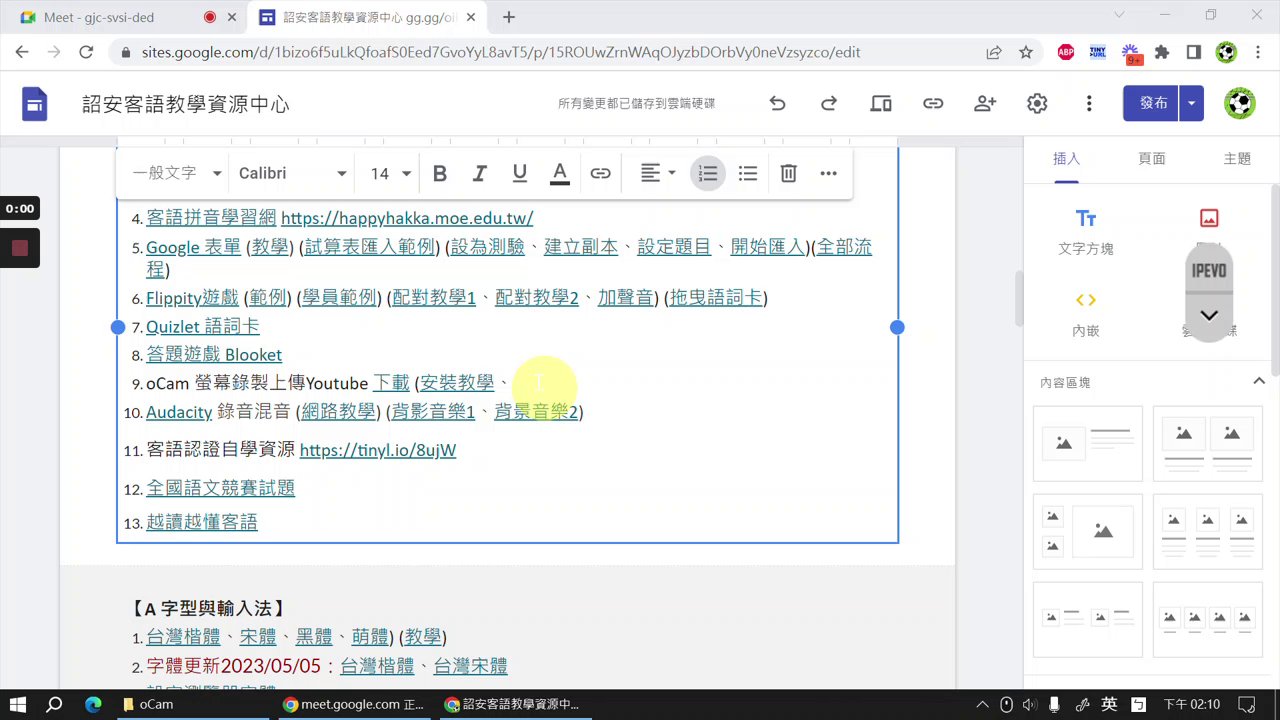Image resolution: width=1280 pixels, height=720 pixels.
Task: Click the site title 詔安客語教學資源中心
Action: [186, 104]
